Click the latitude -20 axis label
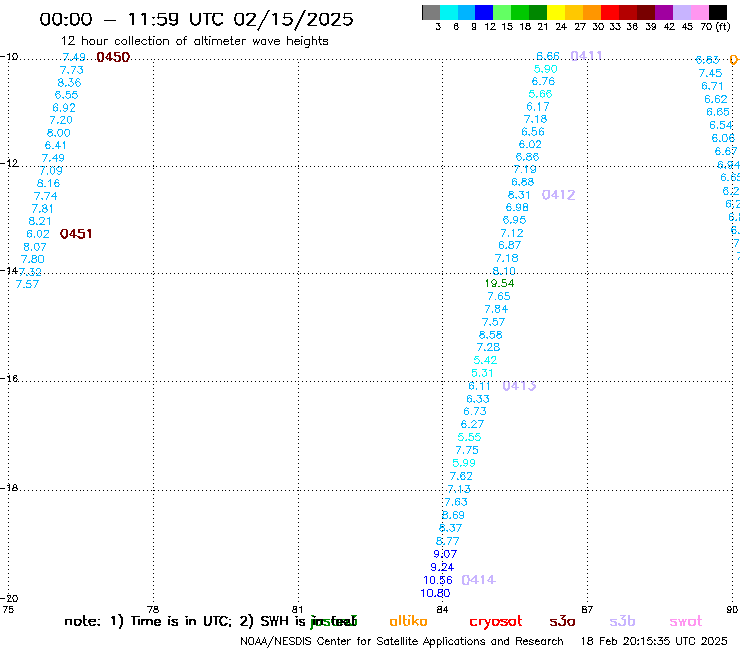Screen dimensions: 740x650 (x=9, y=599)
